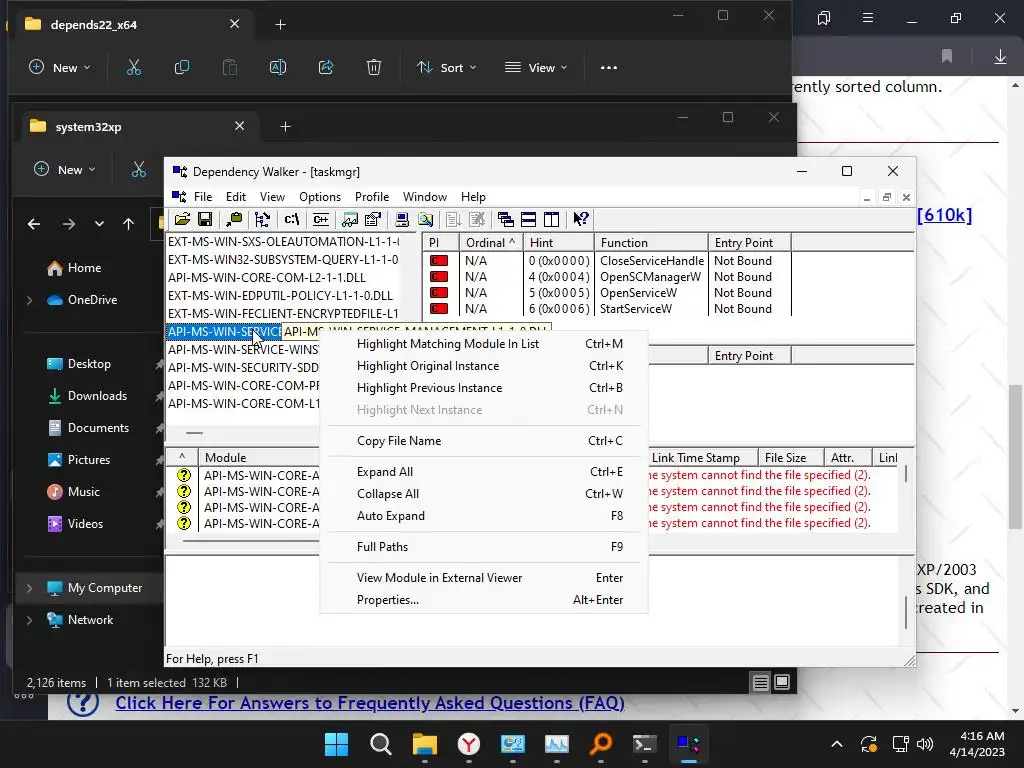
Task: Click Delete trash icon in depends22_x64 toolbar
Action: point(374,67)
